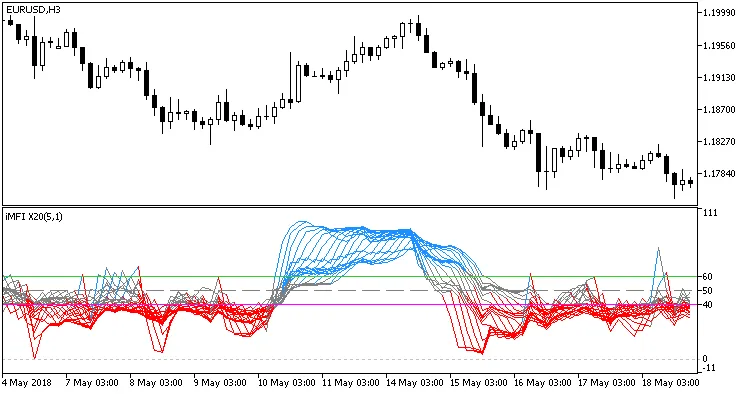
Task: Click indicator level label 40
Action: [x=707, y=305]
